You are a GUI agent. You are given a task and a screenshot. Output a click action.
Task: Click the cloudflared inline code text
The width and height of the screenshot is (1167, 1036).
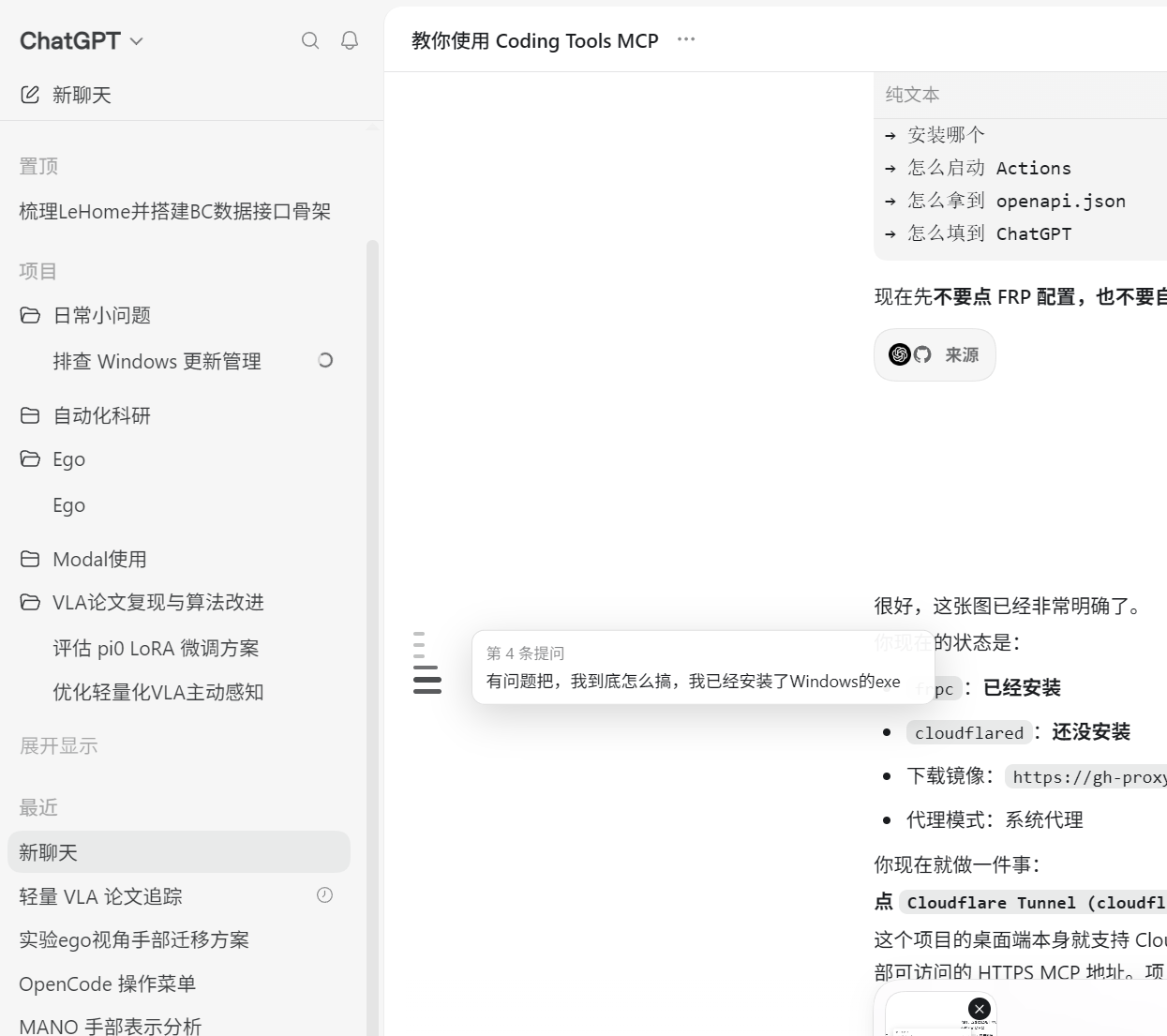point(969,732)
